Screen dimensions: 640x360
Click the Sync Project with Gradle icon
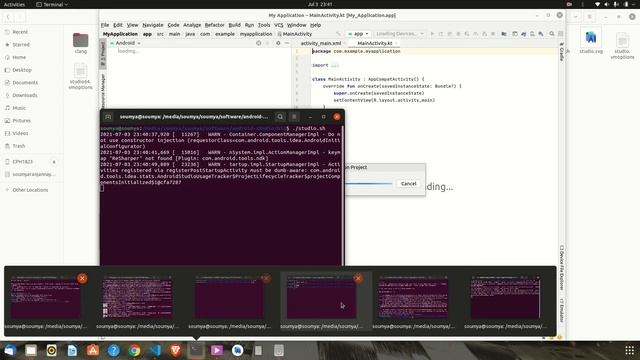[523, 34]
